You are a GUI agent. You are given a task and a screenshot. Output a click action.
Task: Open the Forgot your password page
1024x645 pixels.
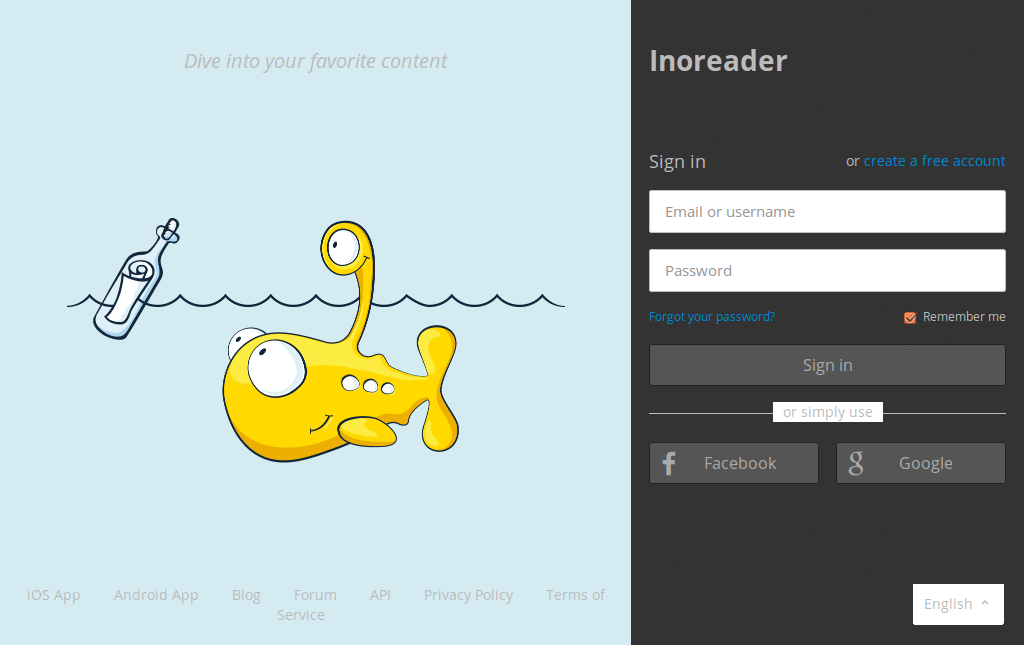[x=711, y=316]
